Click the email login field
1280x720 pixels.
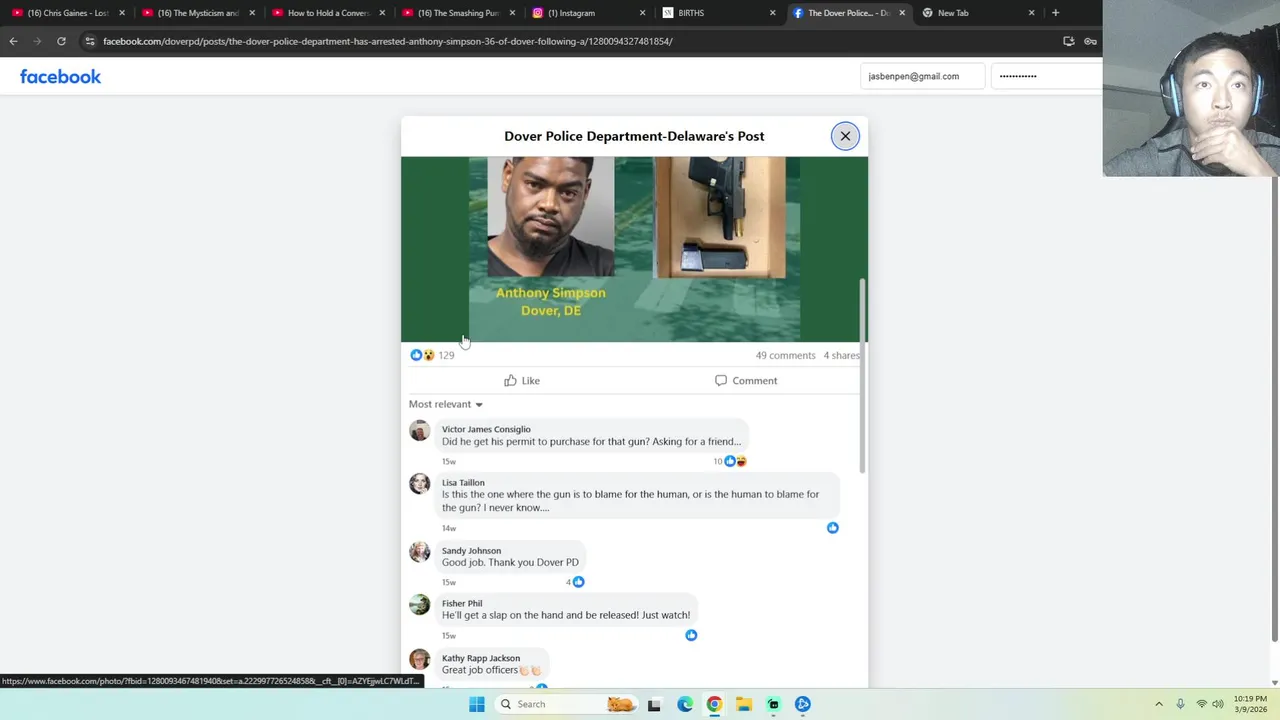pyautogui.click(x=922, y=76)
